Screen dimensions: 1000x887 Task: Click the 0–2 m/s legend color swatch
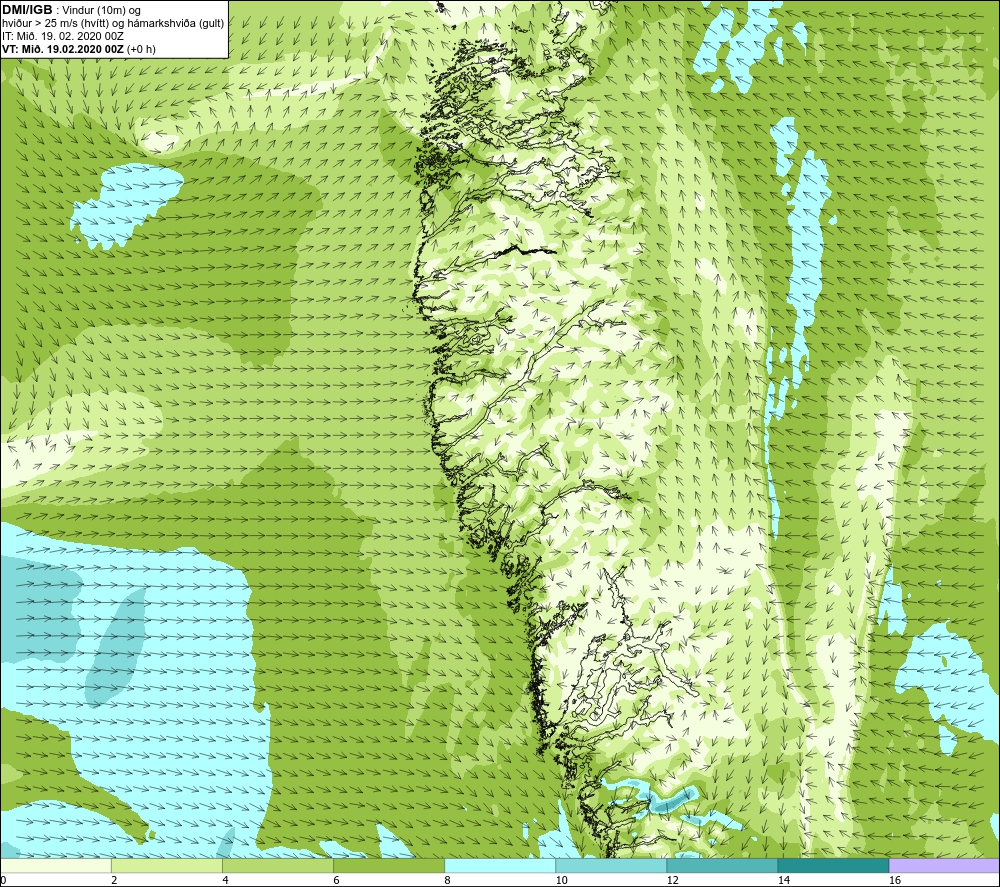(x=56, y=866)
